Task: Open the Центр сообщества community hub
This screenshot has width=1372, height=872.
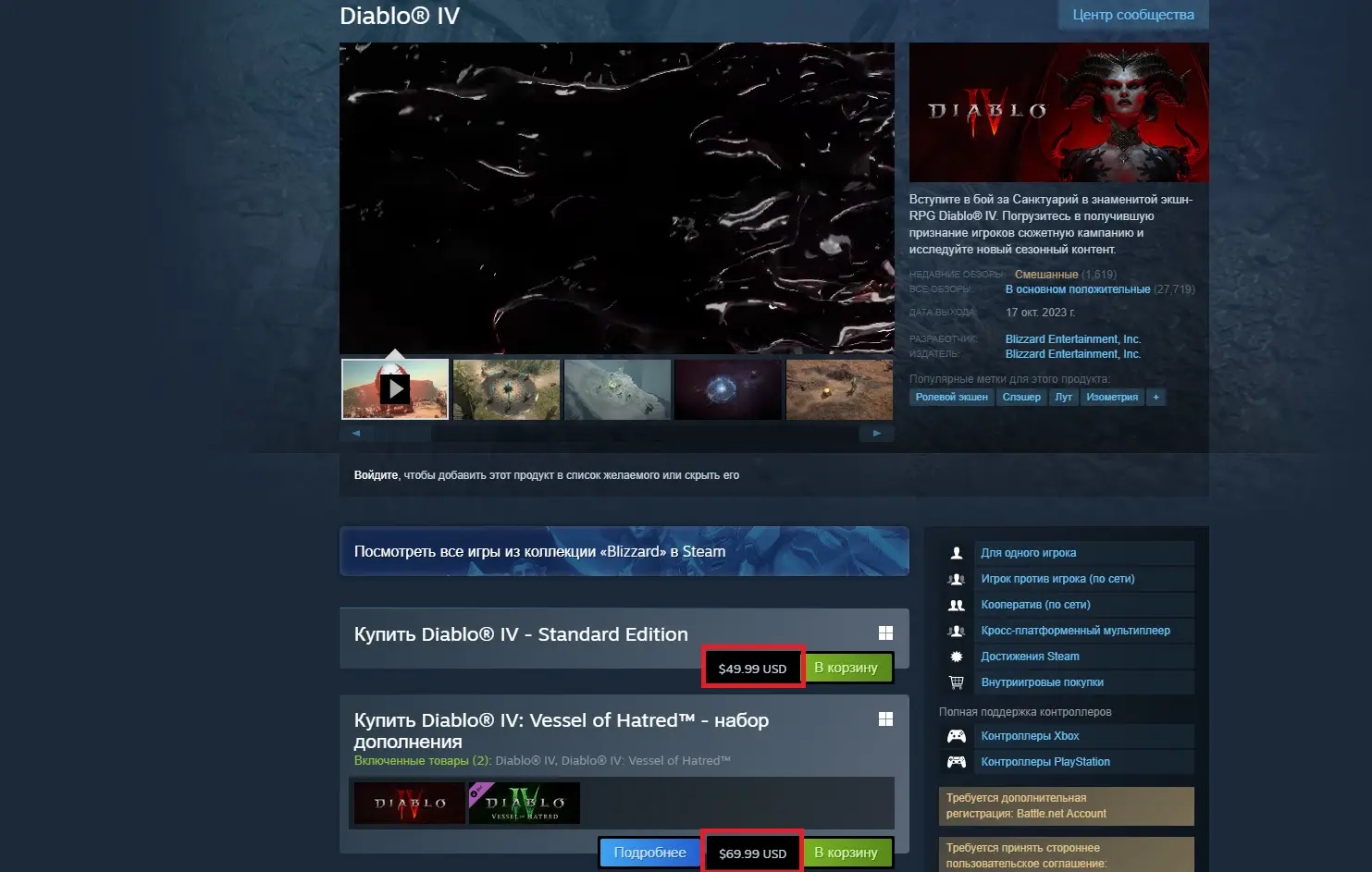Action: pos(1133,15)
